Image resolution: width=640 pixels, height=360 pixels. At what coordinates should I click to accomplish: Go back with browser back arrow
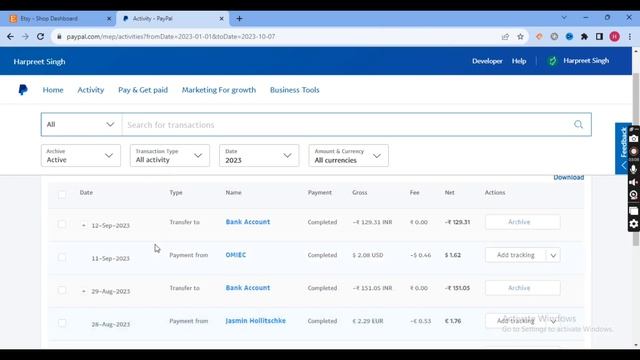click(x=10, y=37)
